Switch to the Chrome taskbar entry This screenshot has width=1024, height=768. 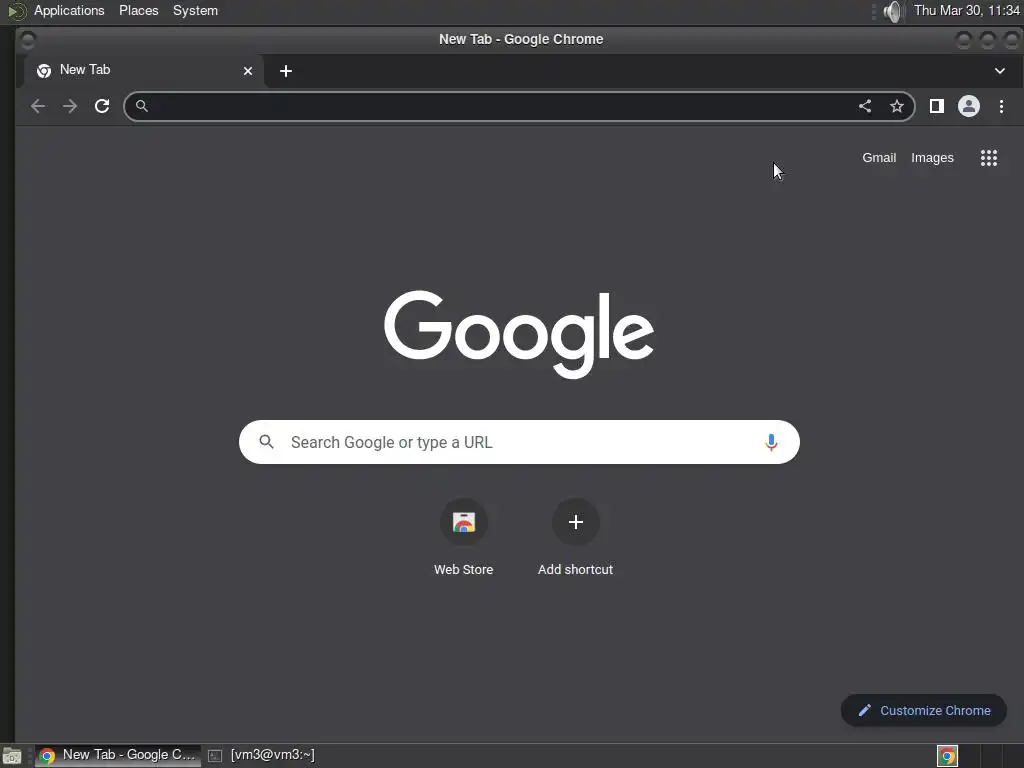pyautogui.click(x=118, y=755)
